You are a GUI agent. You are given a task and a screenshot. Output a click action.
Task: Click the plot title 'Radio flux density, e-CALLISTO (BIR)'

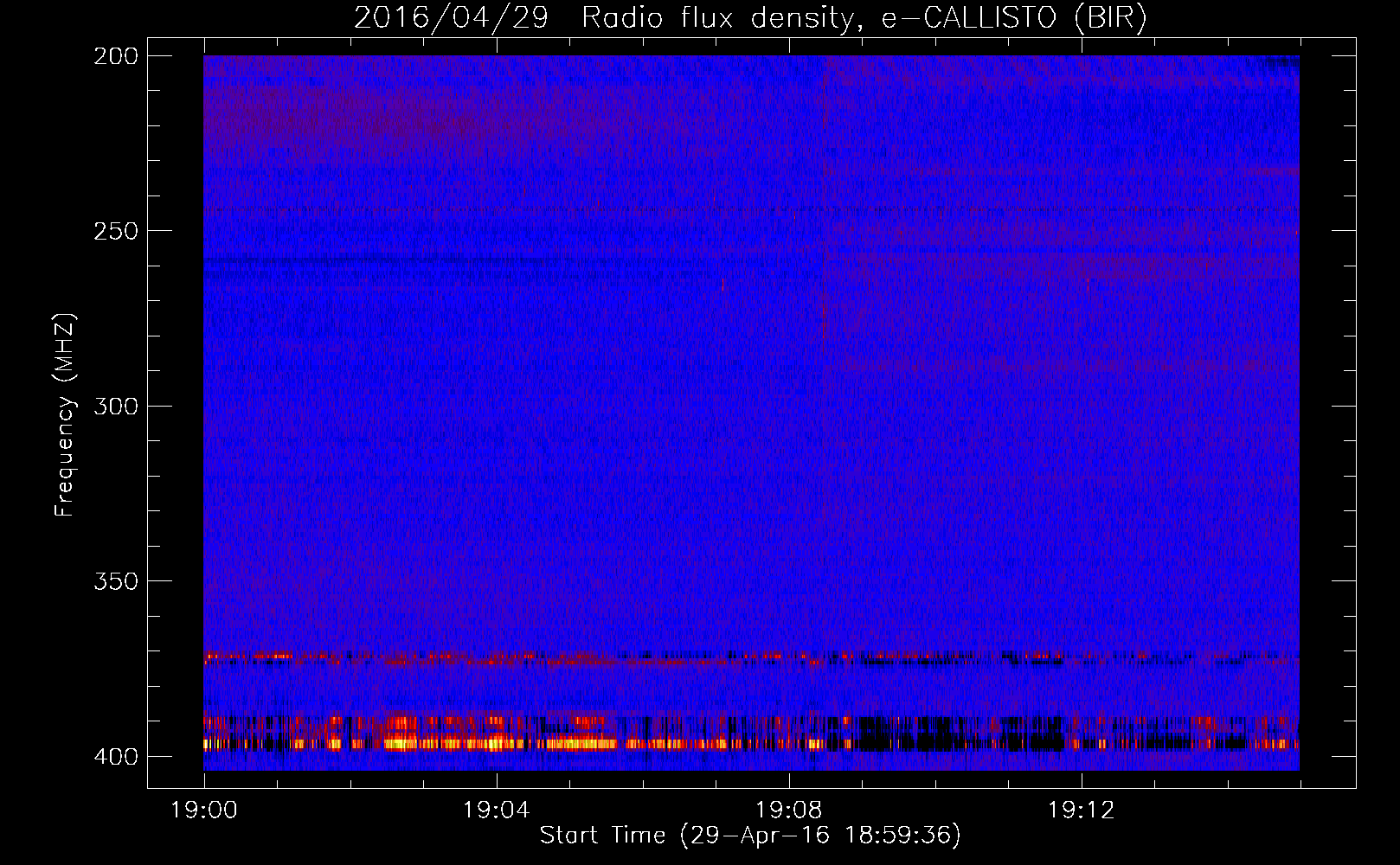(864, 17)
